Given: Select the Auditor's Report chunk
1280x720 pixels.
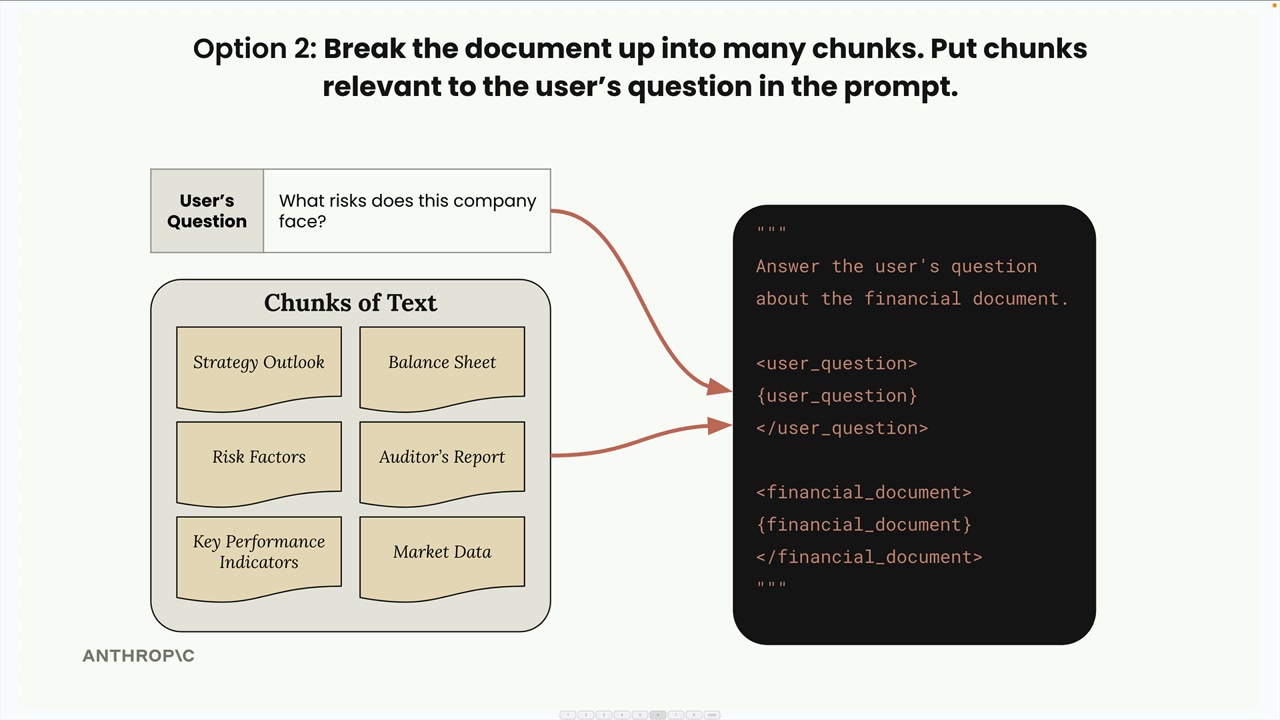Looking at the screenshot, I should [442, 458].
